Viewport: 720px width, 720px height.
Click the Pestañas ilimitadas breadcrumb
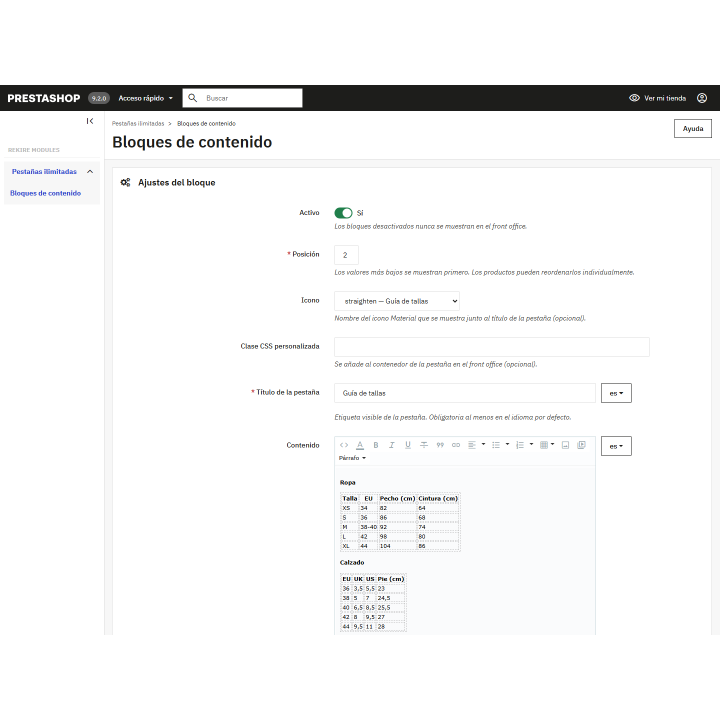point(138,124)
